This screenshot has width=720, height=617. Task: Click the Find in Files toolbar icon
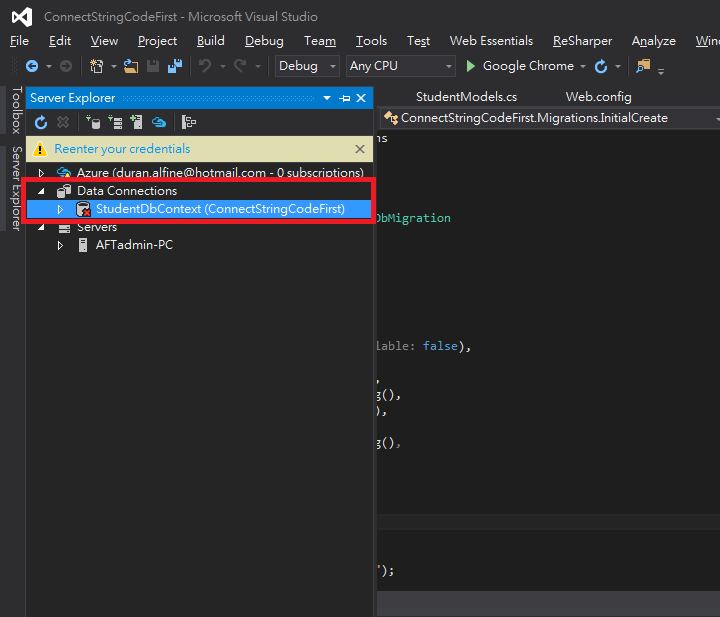tap(643, 67)
